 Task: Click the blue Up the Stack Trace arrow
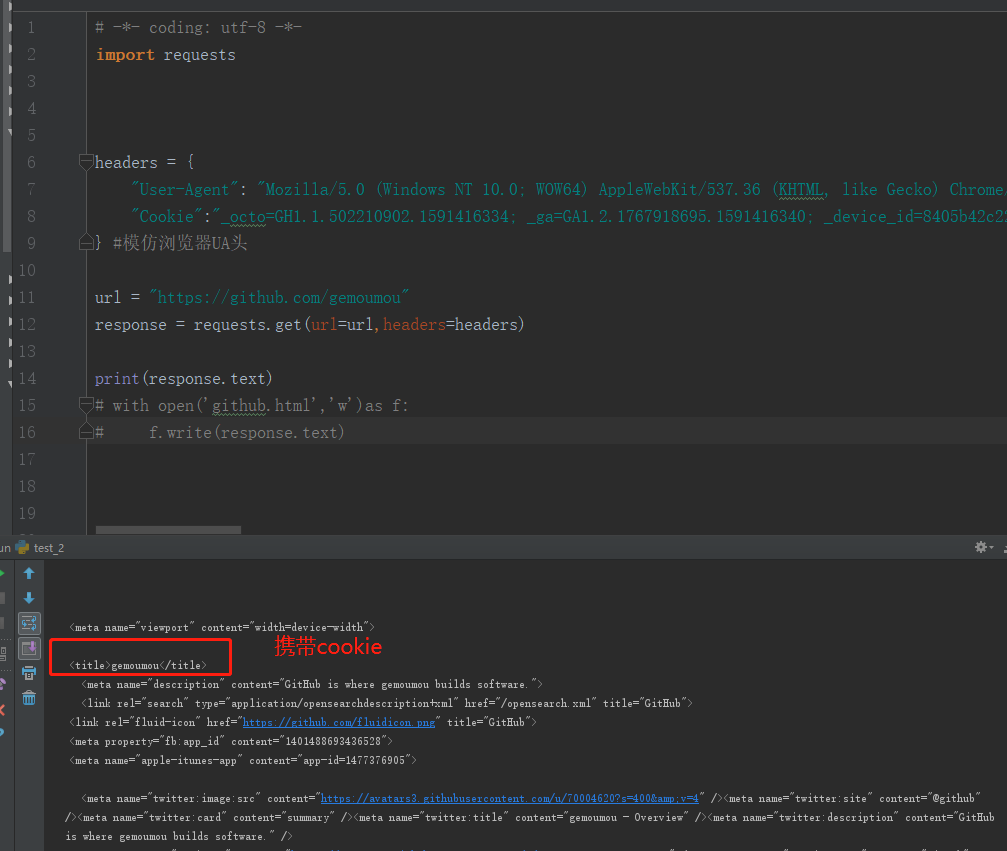29,574
